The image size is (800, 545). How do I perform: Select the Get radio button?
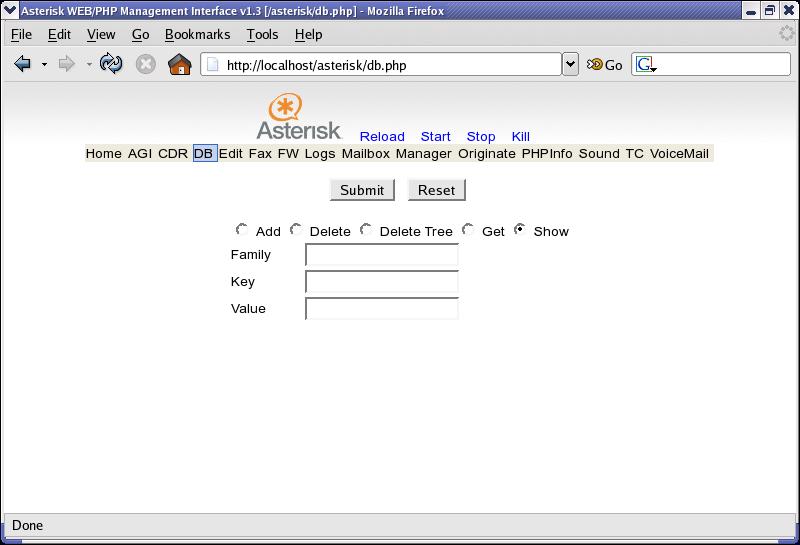click(468, 230)
